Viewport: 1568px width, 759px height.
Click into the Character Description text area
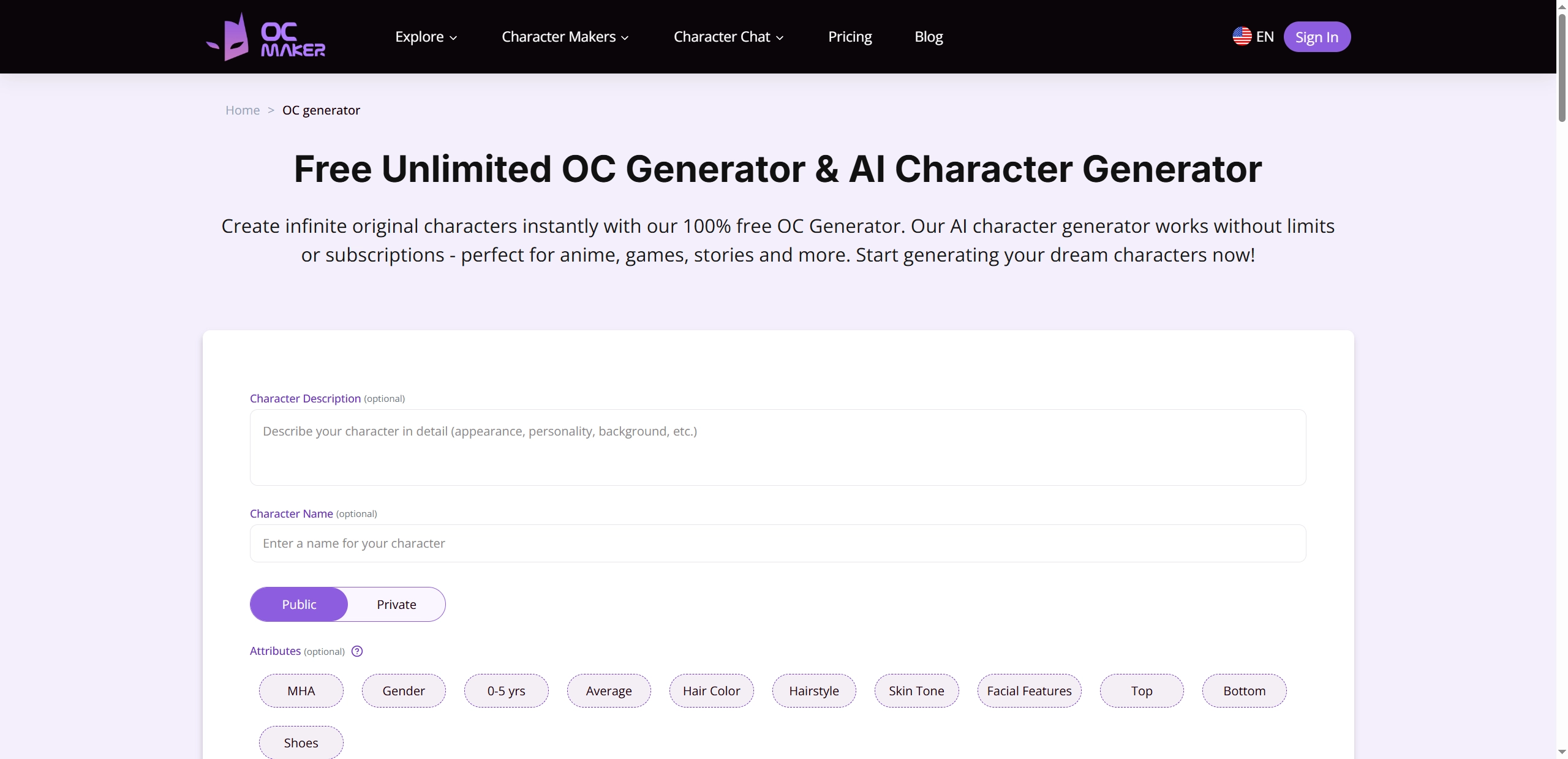778,447
